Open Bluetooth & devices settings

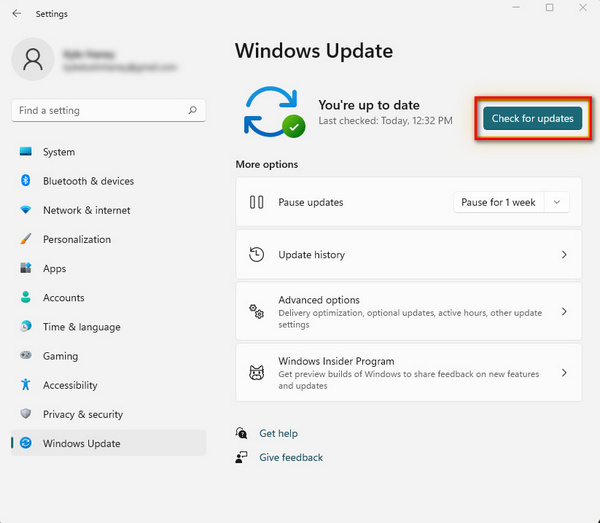tap(109, 181)
